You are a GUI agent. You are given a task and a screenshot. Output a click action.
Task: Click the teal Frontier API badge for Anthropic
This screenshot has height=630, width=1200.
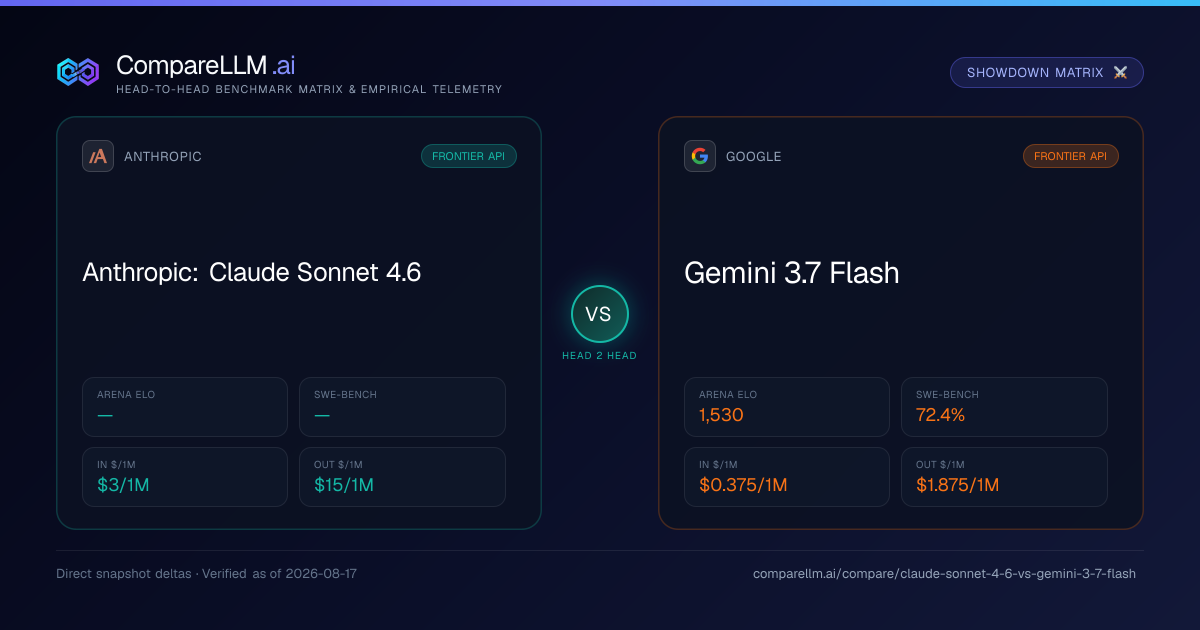tap(469, 156)
